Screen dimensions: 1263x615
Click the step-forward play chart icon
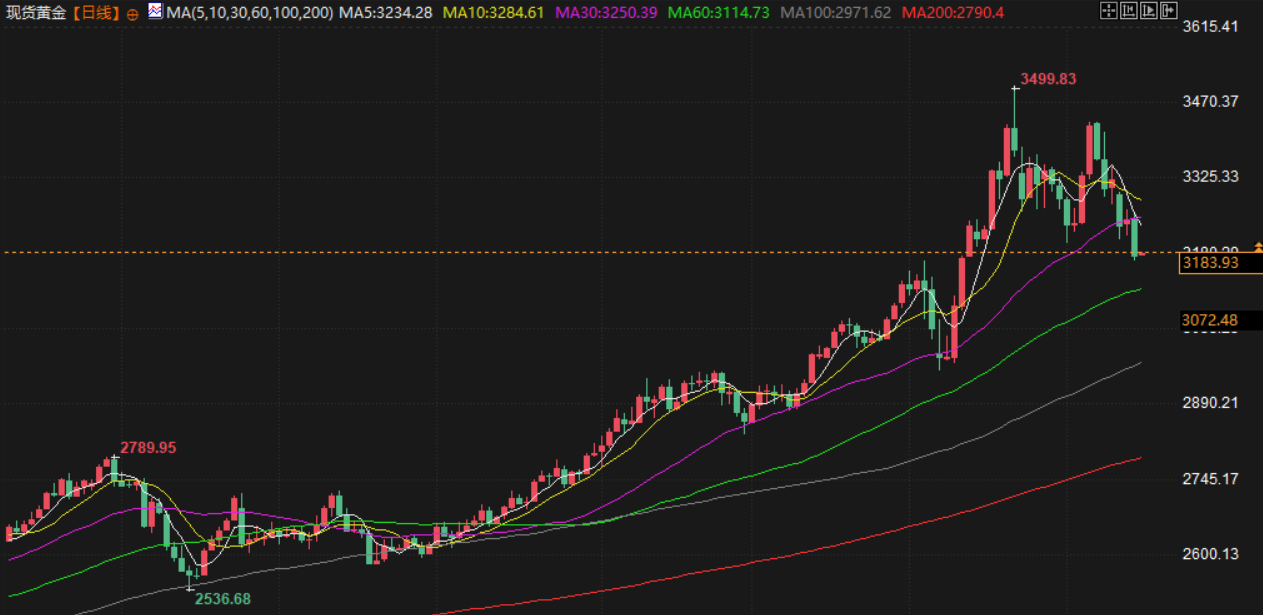[x=1148, y=11]
